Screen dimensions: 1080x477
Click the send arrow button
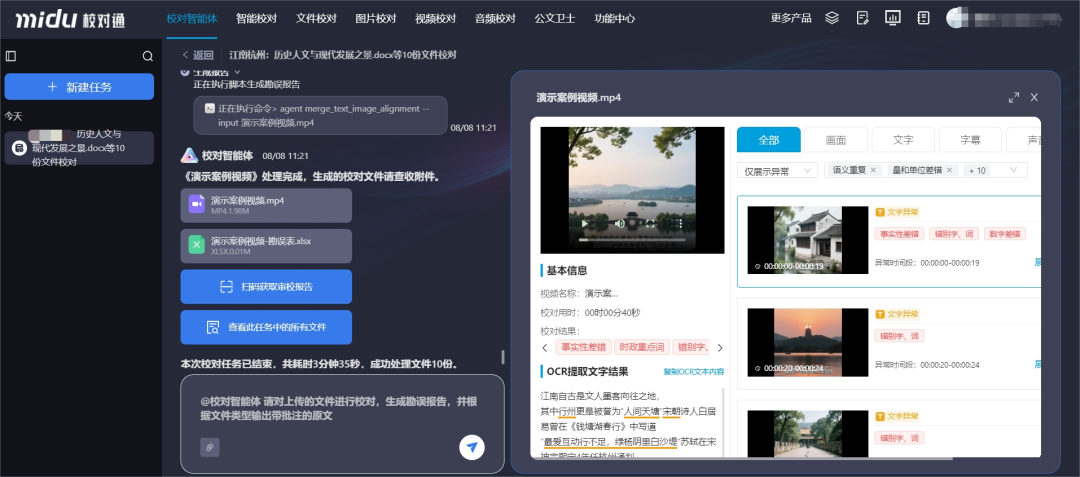[x=472, y=447]
